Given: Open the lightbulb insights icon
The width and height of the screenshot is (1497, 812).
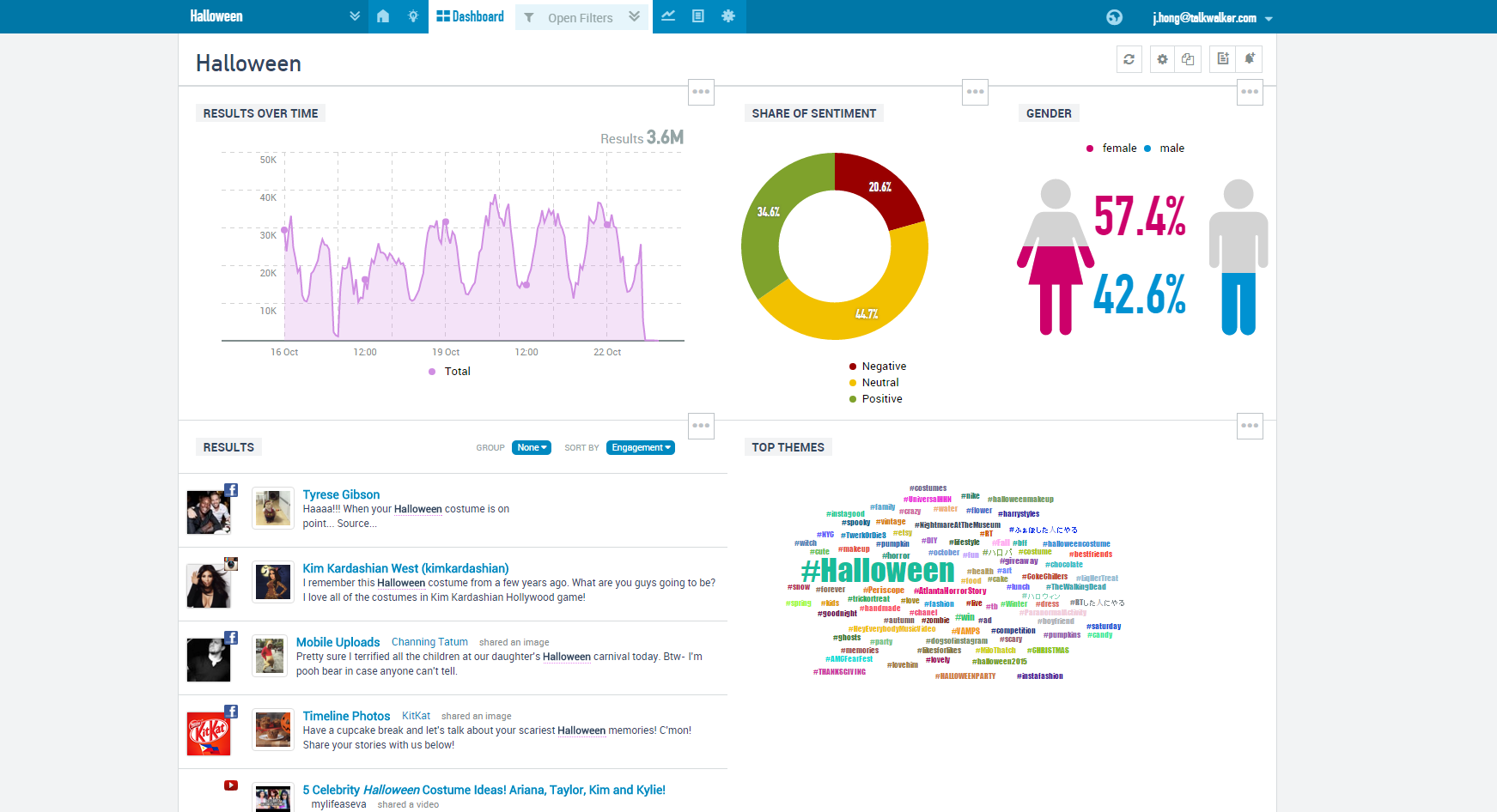Looking at the screenshot, I should tap(413, 16).
